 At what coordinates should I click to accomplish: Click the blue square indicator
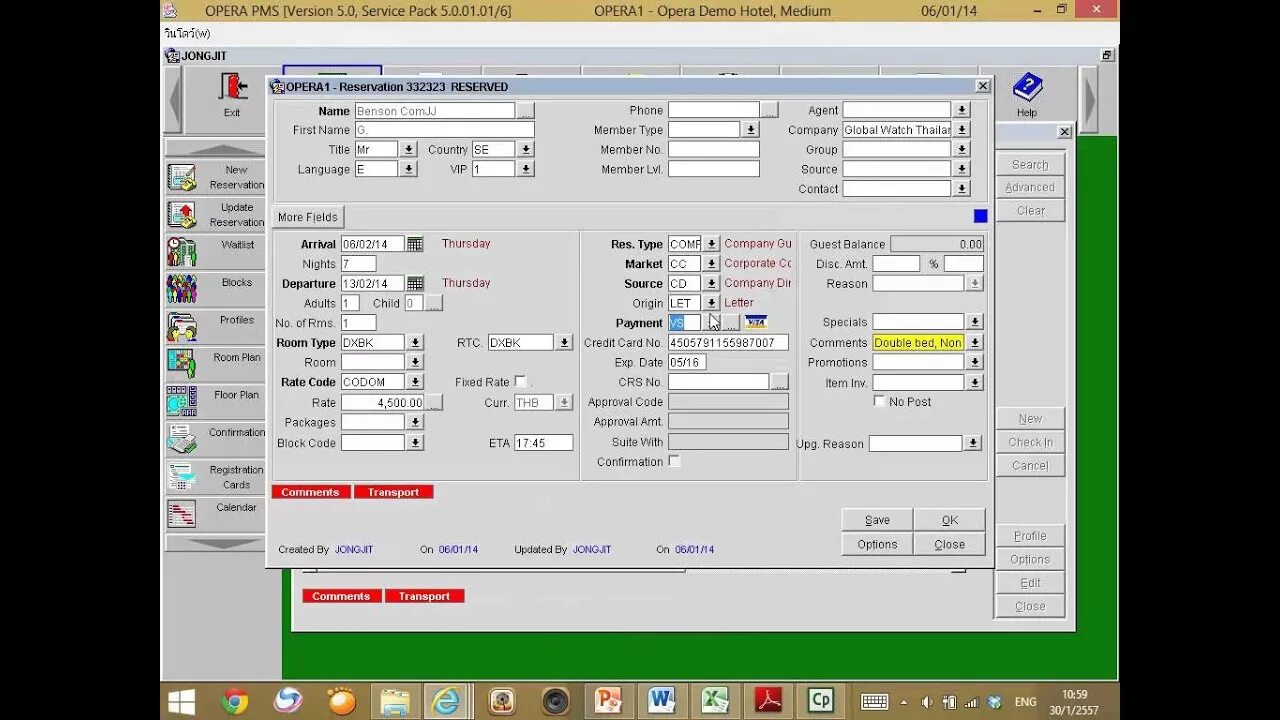(980, 216)
